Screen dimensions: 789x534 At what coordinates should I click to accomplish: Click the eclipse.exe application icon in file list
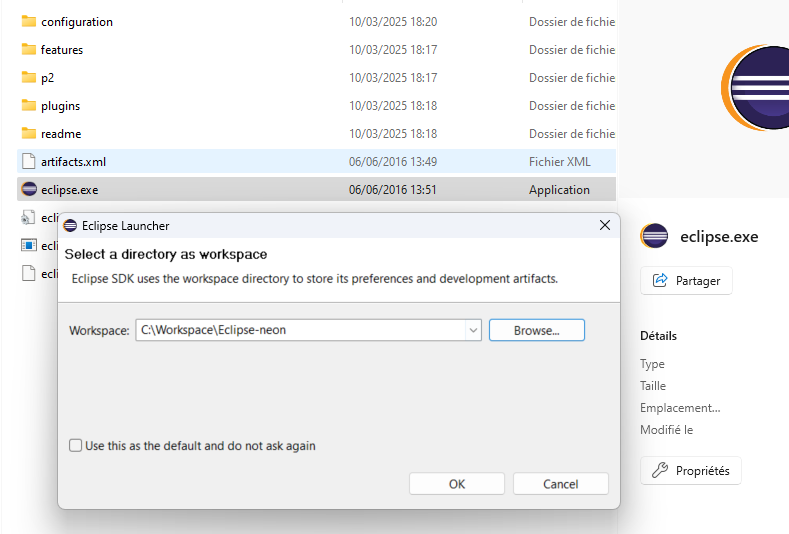coord(29,189)
